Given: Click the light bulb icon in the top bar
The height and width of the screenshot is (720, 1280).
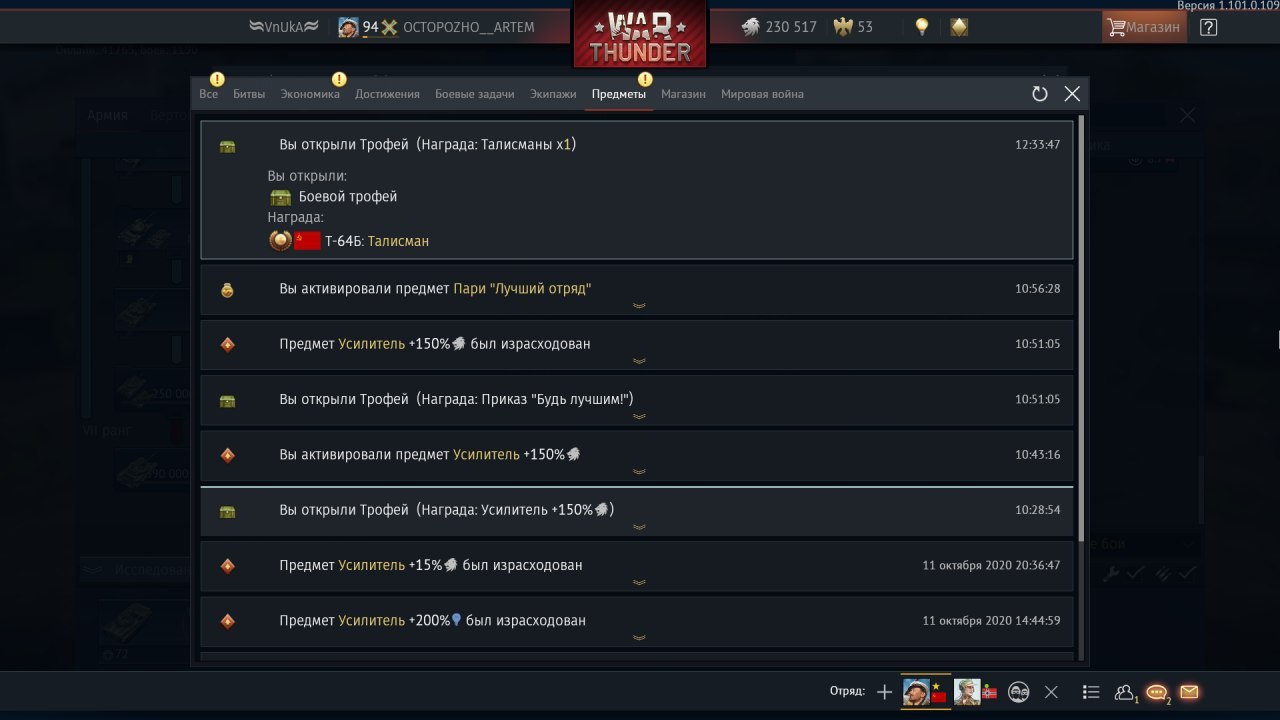Looking at the screenshot, I should coord(922,27).
